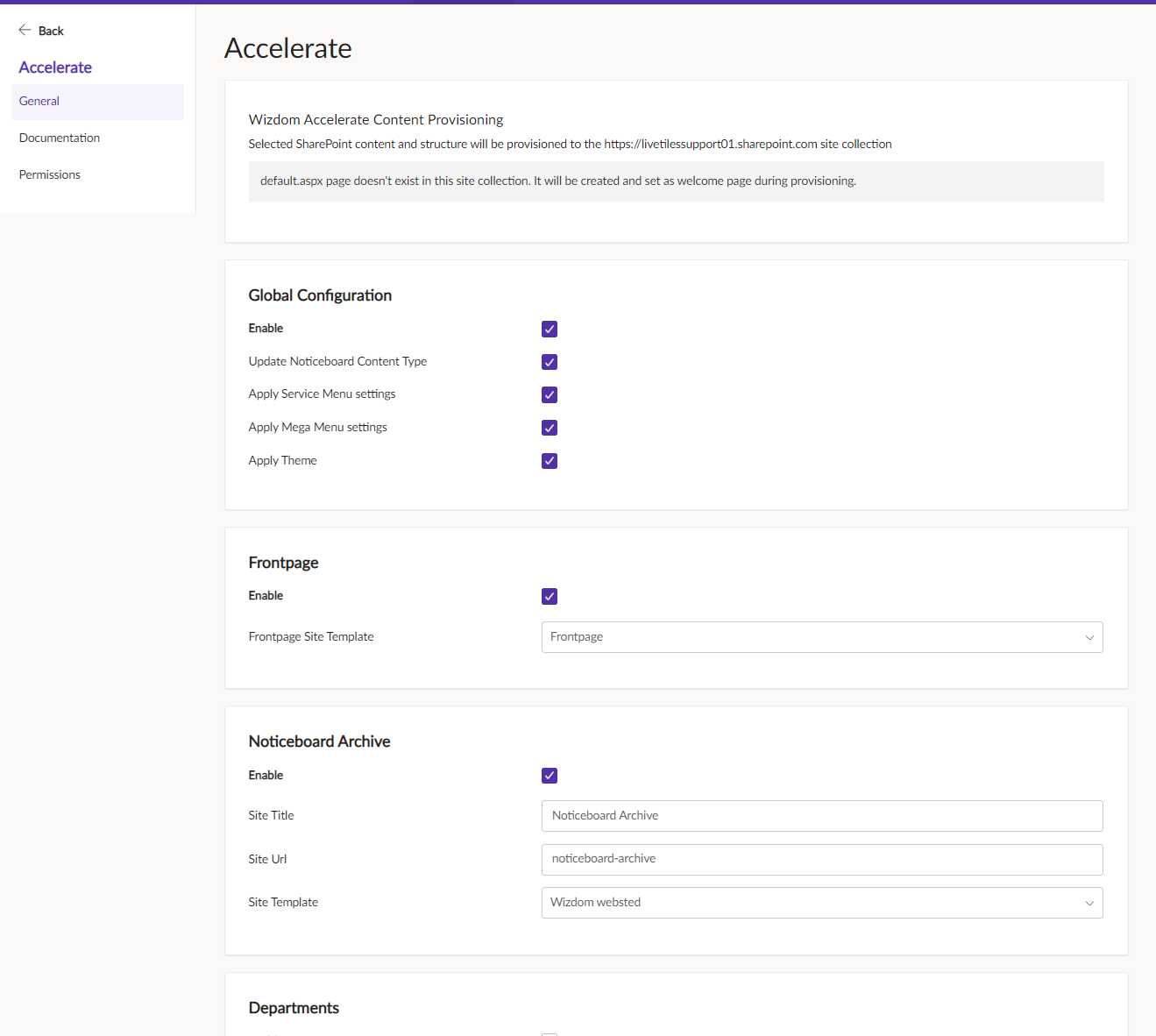This screenshot has width=1156, height=1036.
Task: Select the General sidebar item
Action: click(39, 101)
